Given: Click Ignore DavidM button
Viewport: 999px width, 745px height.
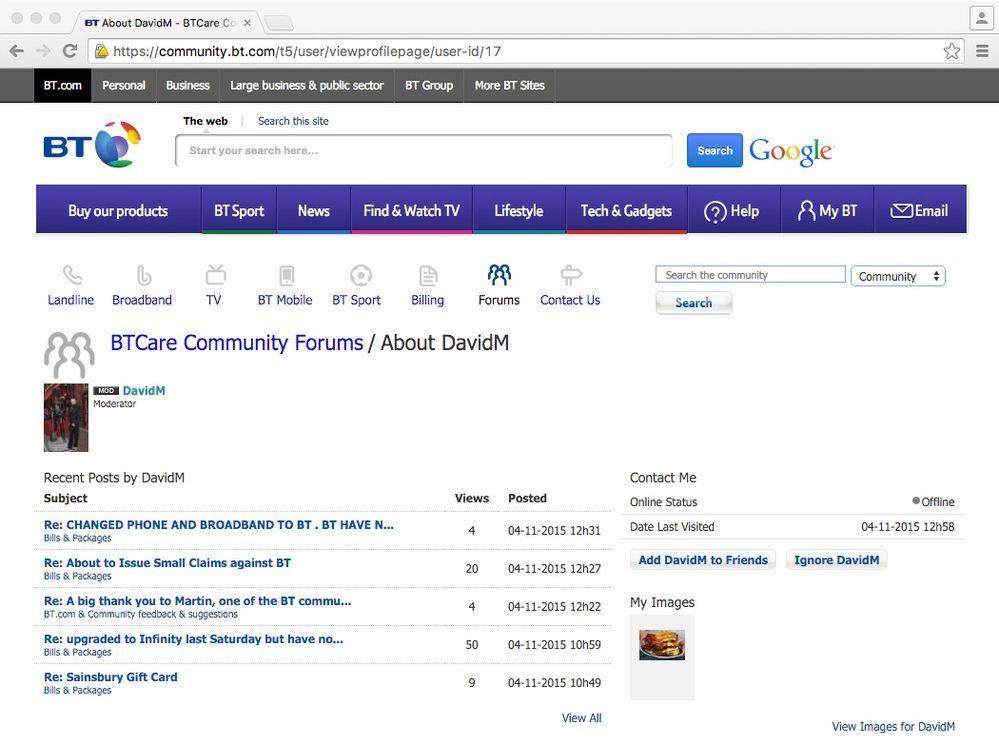Looking at the screenshot, I should click(837, 560).
